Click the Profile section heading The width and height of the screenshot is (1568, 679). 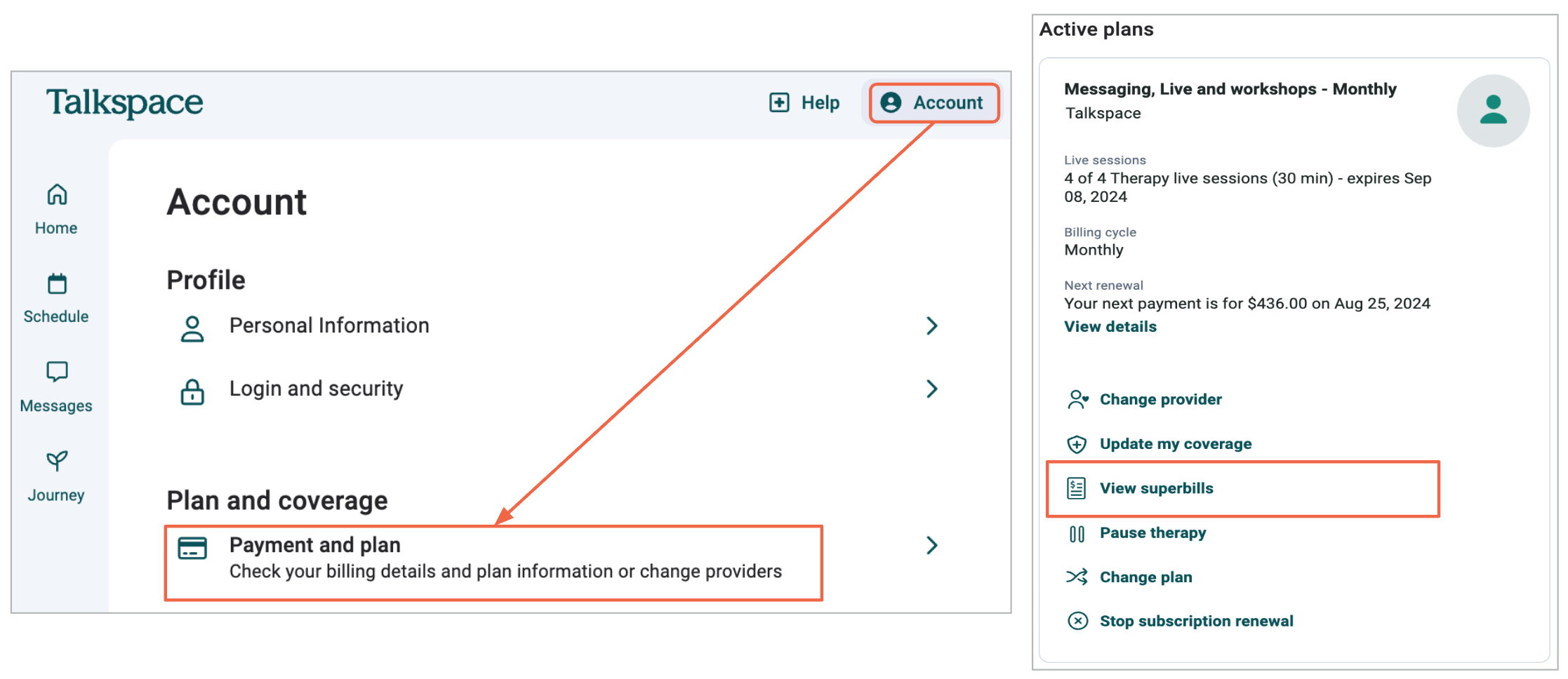(x=206, y=280)
